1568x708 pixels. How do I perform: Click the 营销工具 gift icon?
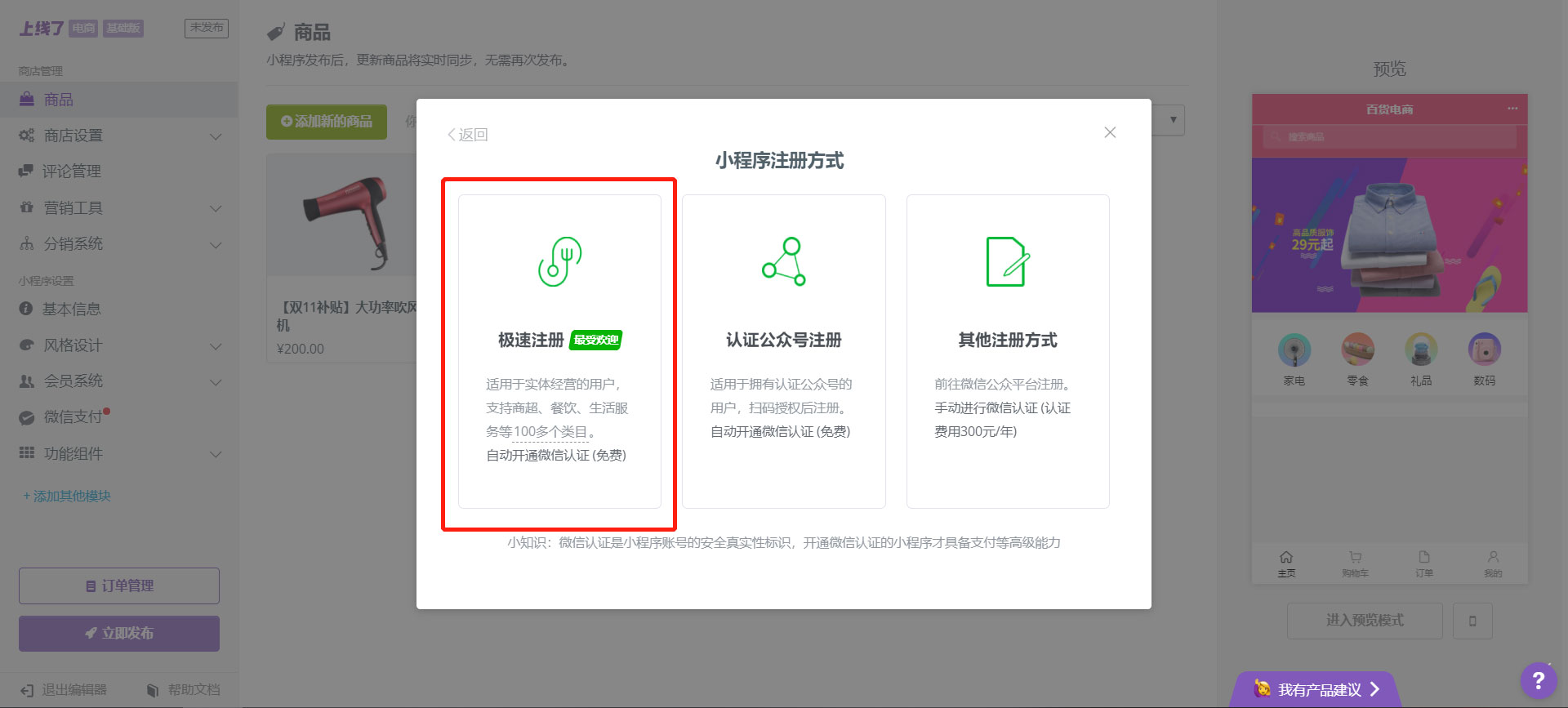pyautogui.click(x=27, y=207)
